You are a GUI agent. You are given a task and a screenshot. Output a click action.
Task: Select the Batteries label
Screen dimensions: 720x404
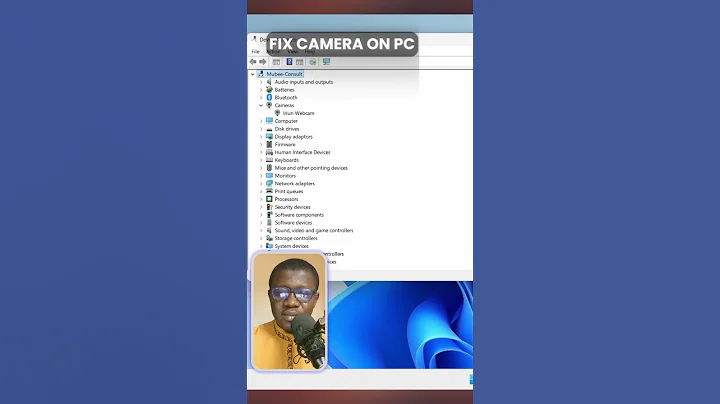(x=284, y=90)
